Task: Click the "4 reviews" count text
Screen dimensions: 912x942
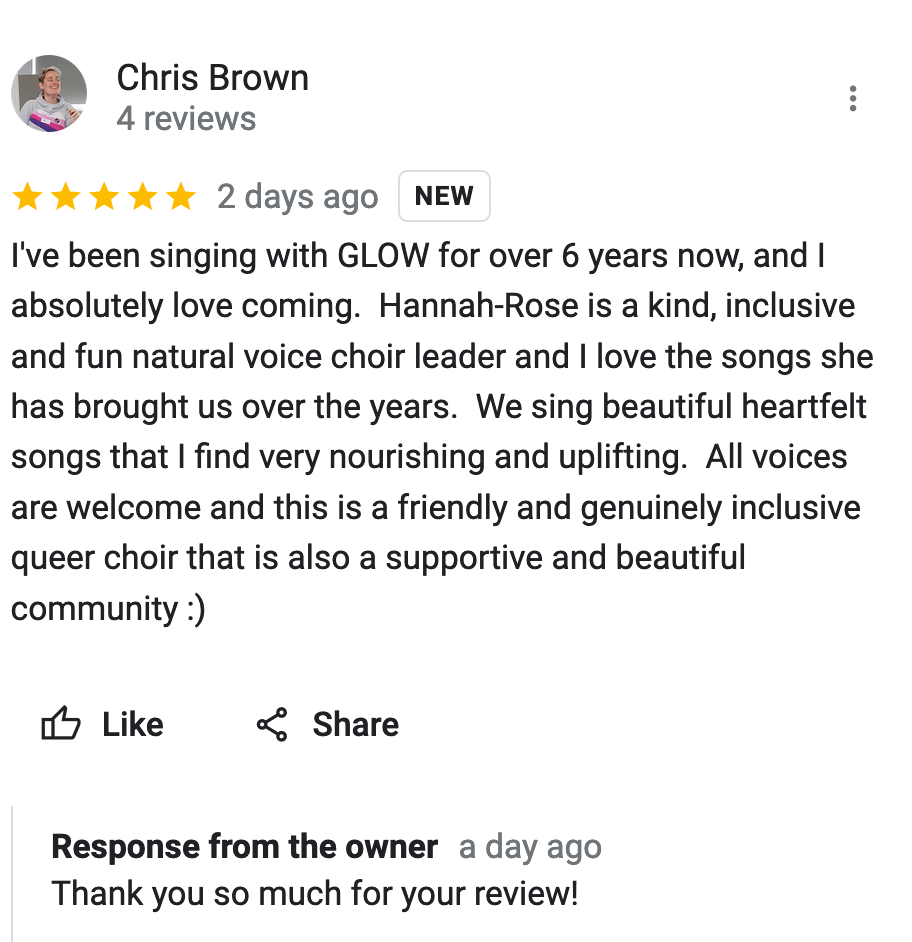Action: 186,119
